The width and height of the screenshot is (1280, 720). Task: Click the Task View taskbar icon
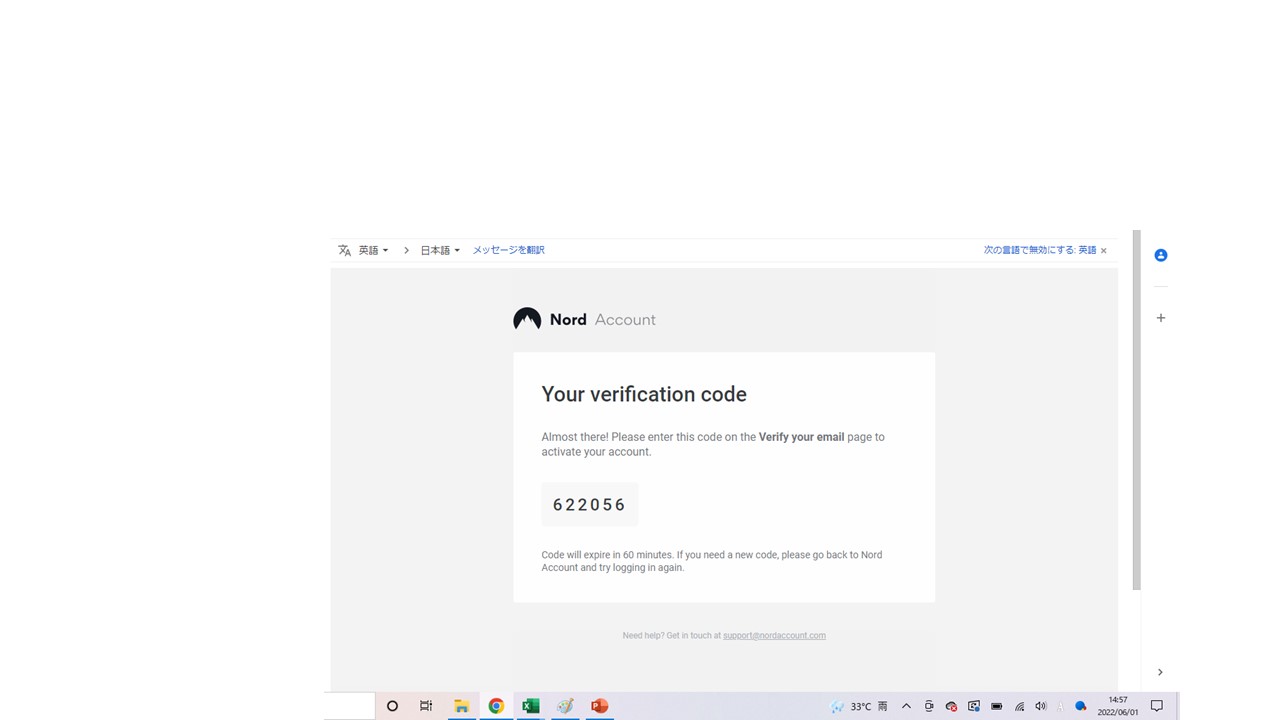click(426, 706)
